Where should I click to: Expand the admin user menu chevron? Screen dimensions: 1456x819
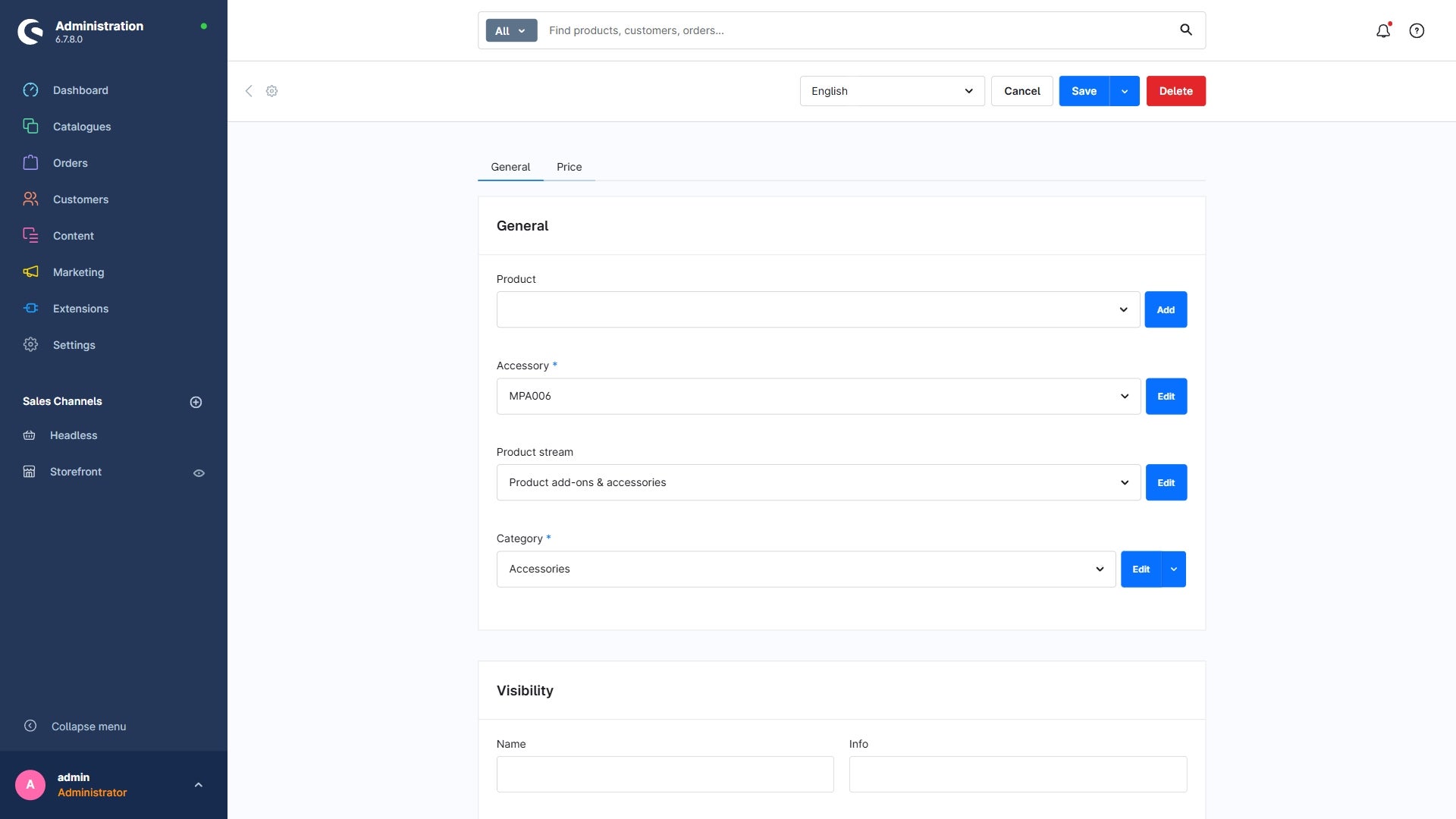point(199,785)
